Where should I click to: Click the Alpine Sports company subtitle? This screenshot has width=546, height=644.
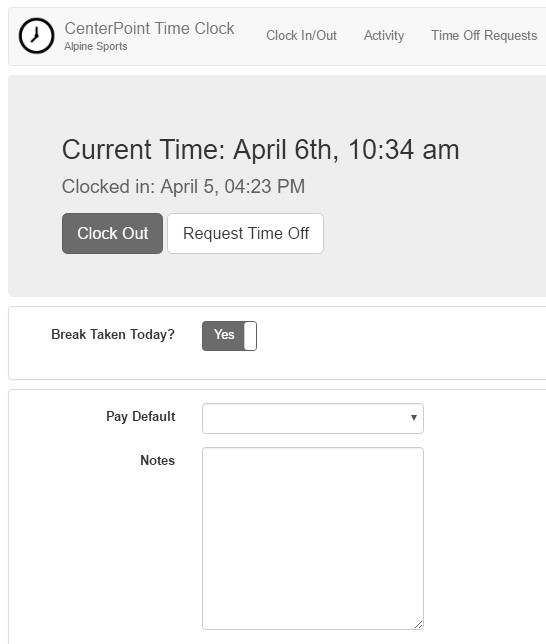tap(96, 46)
